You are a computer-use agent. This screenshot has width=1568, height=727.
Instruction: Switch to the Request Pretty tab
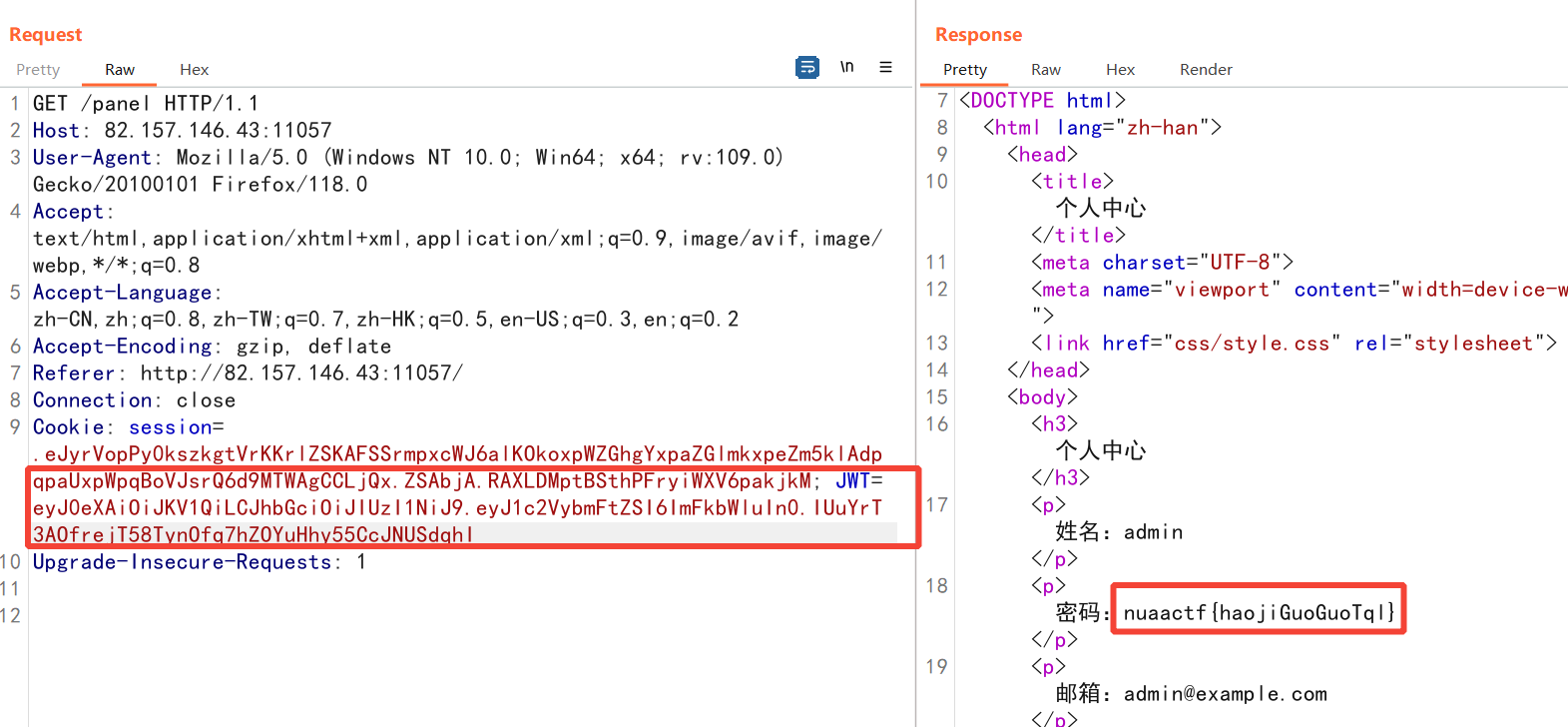(x=38, y=70)
